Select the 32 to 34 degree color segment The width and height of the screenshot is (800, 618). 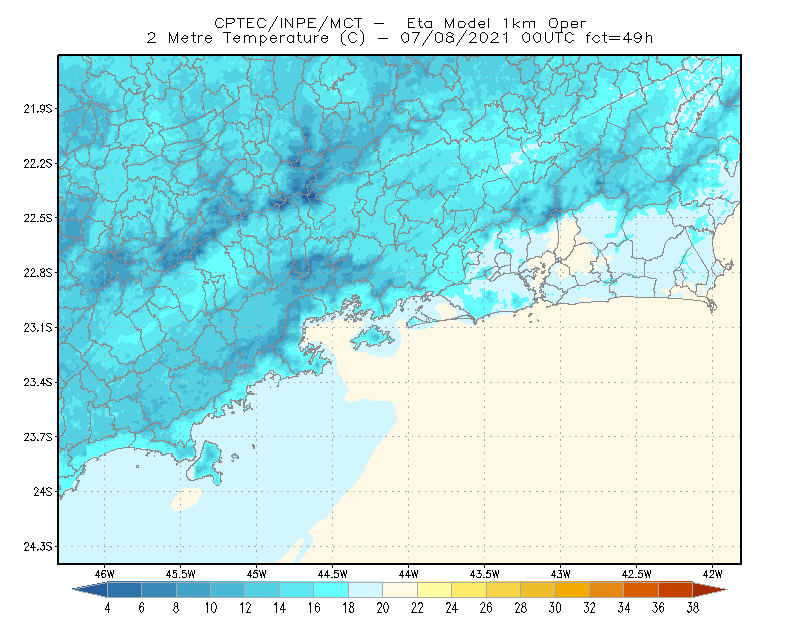[607, 590]
